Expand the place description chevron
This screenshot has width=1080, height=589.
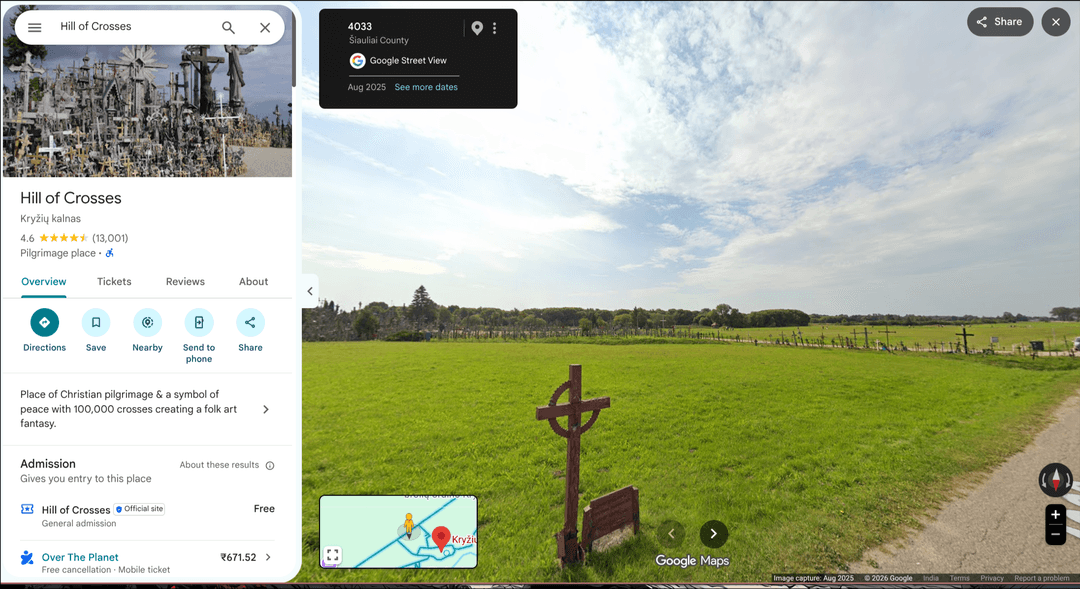pyautogui.click(x=267, y=409)
